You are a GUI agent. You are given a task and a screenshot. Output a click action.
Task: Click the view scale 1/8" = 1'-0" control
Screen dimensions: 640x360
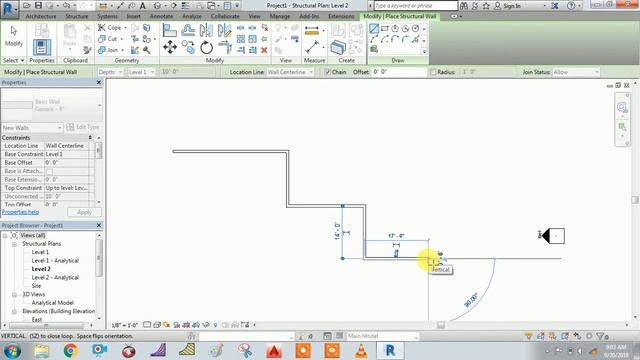point(124,325)
